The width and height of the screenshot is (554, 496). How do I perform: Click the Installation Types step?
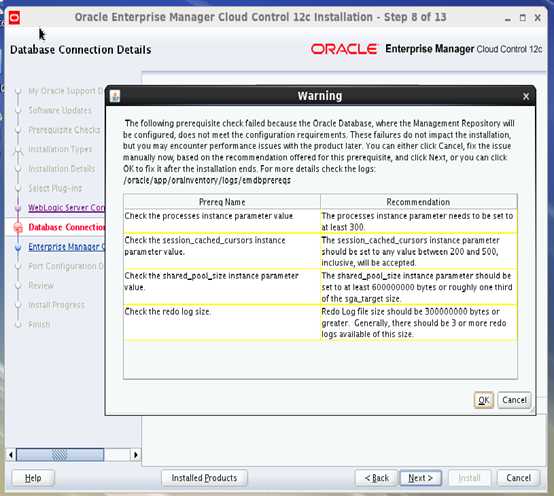click(60, 149)
